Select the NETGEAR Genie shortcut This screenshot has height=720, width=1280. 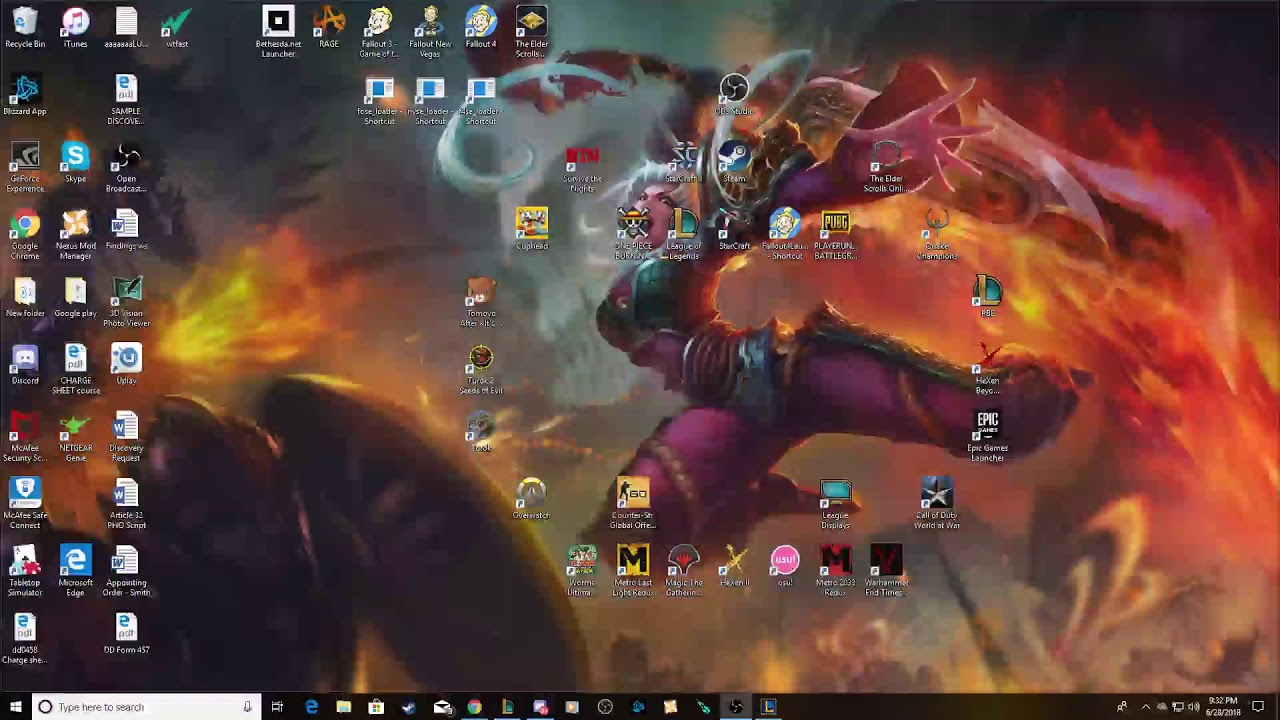[75, 437]
